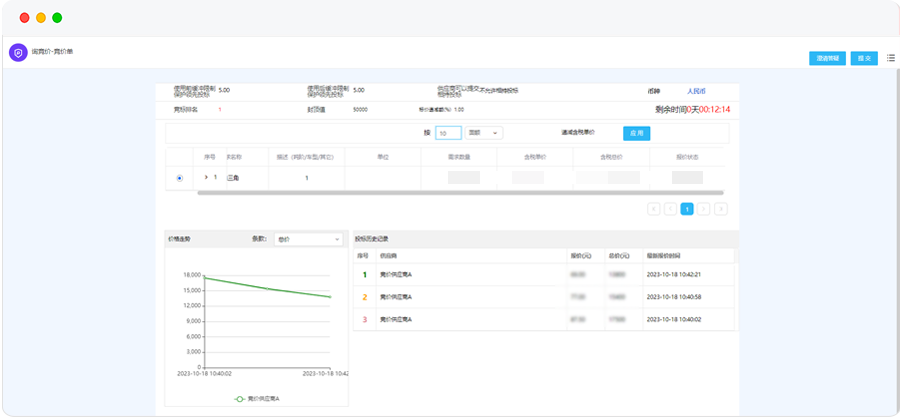Click the 含税总价 column header
The image size is (900, 417).
click(611, 157)
